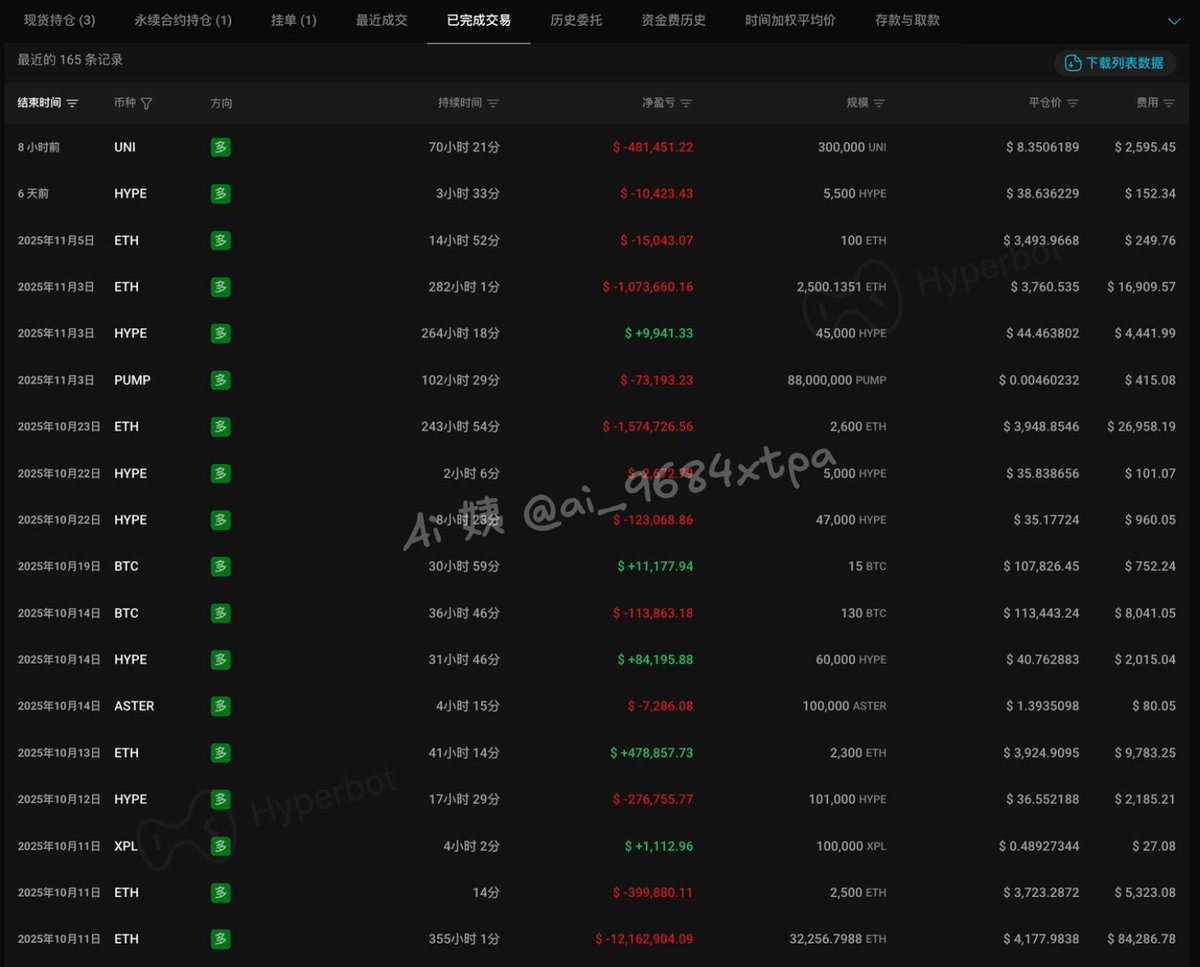1200x967 pixels.
Task: Sort by 净盈亏 column icon
Action: point(686,104)
